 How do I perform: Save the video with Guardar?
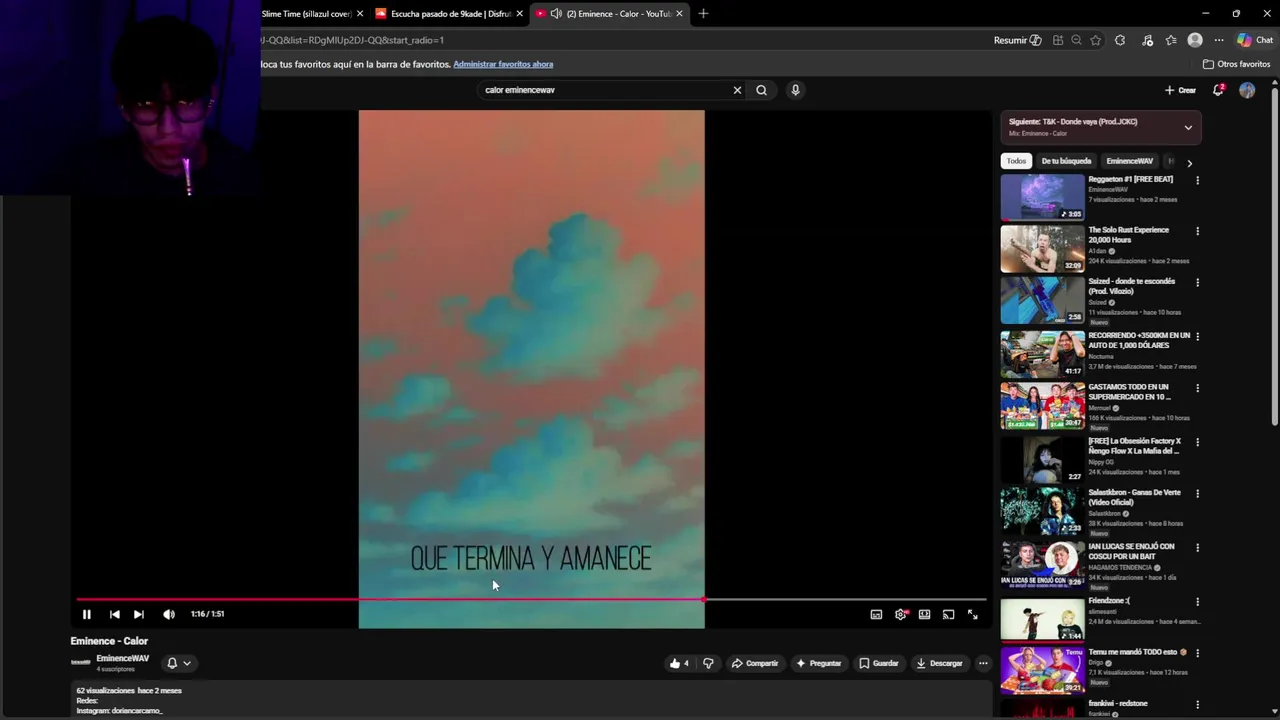point(879,663)
